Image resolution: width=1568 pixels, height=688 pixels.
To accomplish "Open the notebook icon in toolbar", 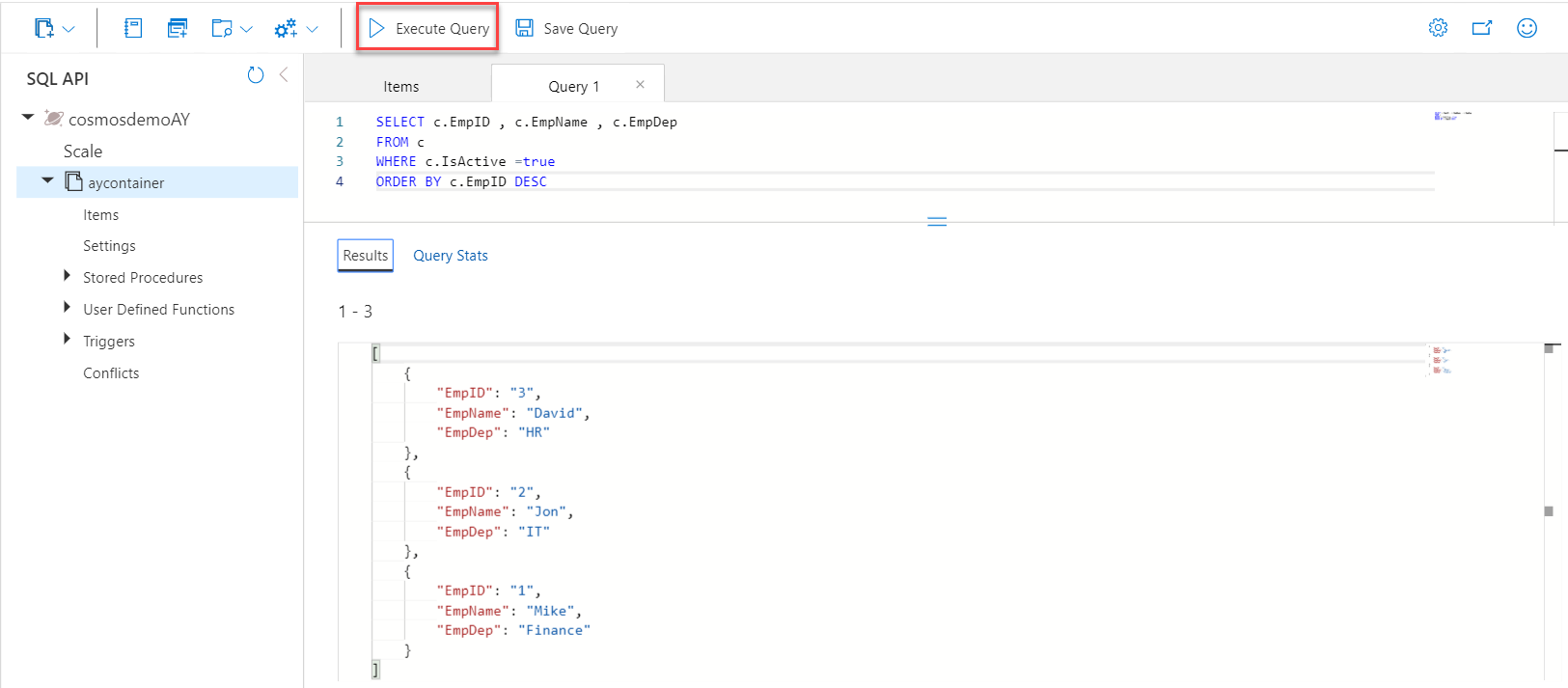I will pos(133,29).
